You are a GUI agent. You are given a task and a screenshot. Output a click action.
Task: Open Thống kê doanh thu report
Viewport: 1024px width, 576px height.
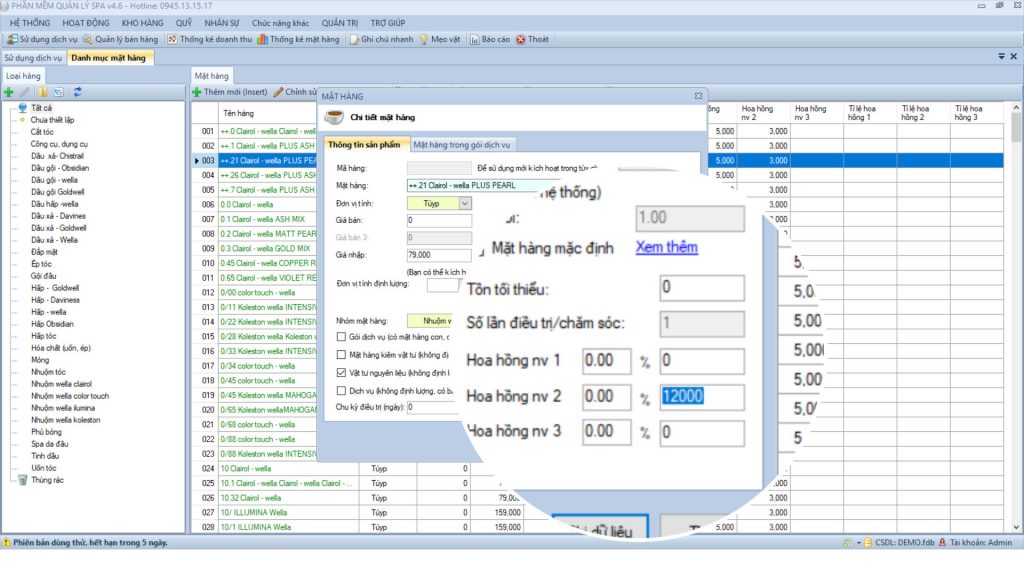click(x=172, y=39)
